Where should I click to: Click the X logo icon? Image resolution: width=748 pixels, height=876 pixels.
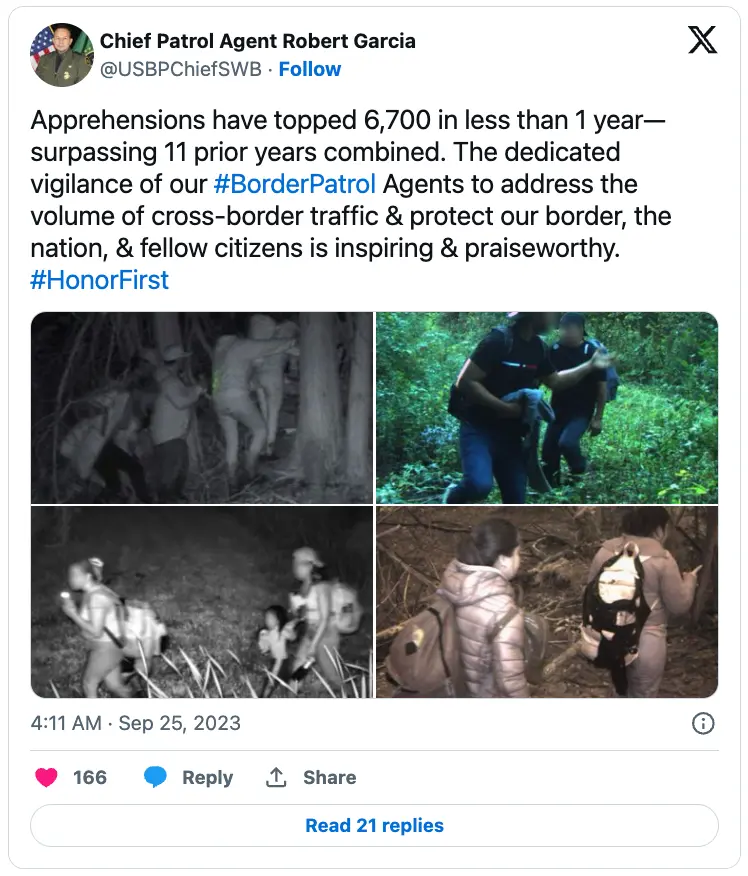[702, 40]
